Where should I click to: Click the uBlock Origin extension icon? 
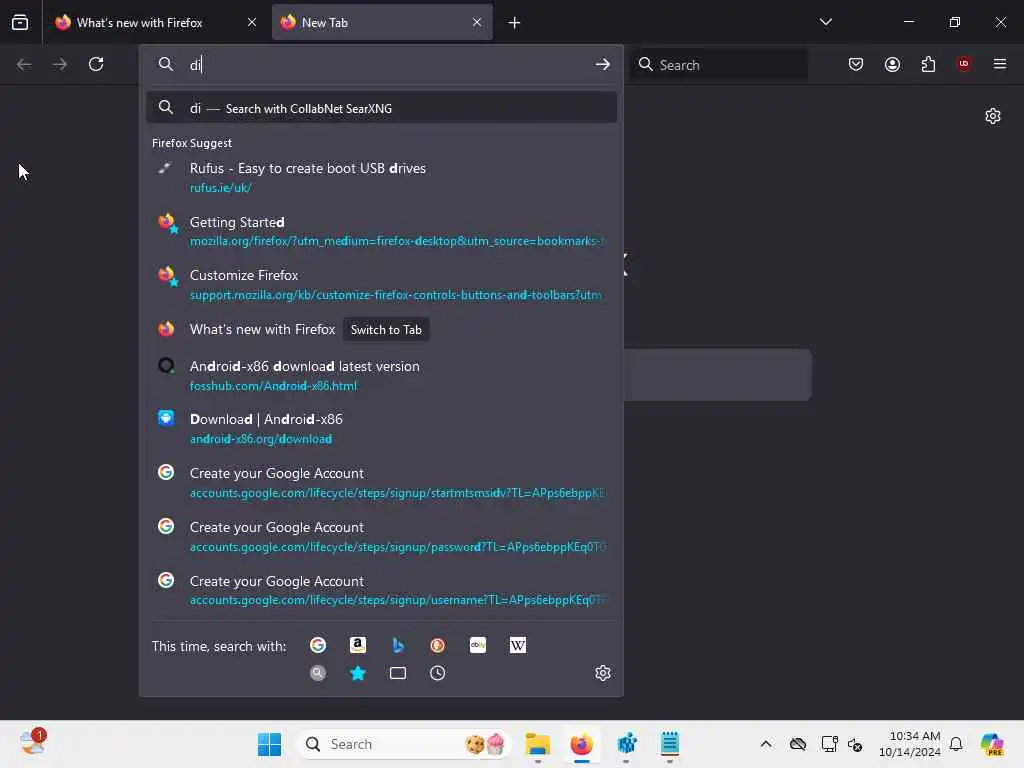(x=964, y=64)
